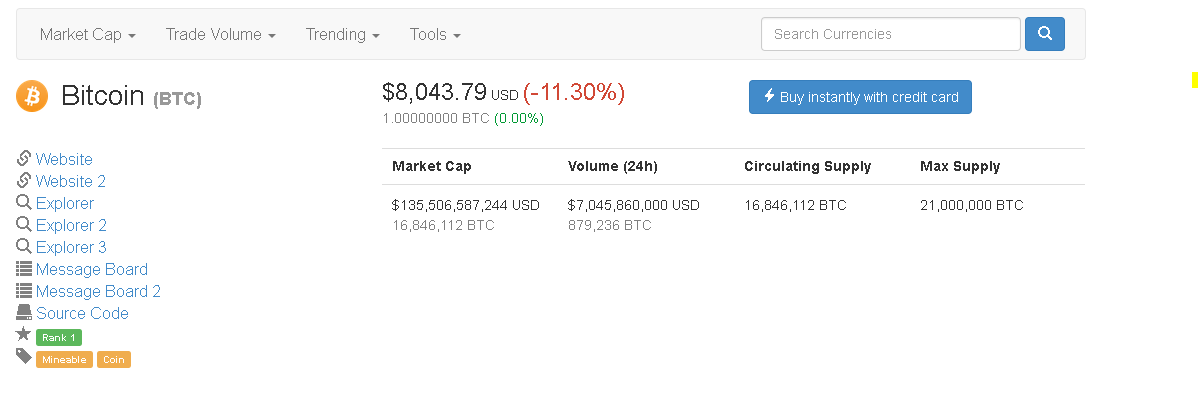The width and height of the screenshot is (1198, 403).
Task: Click the tag icon beside Mineable
Action: (x=24, y=356)
